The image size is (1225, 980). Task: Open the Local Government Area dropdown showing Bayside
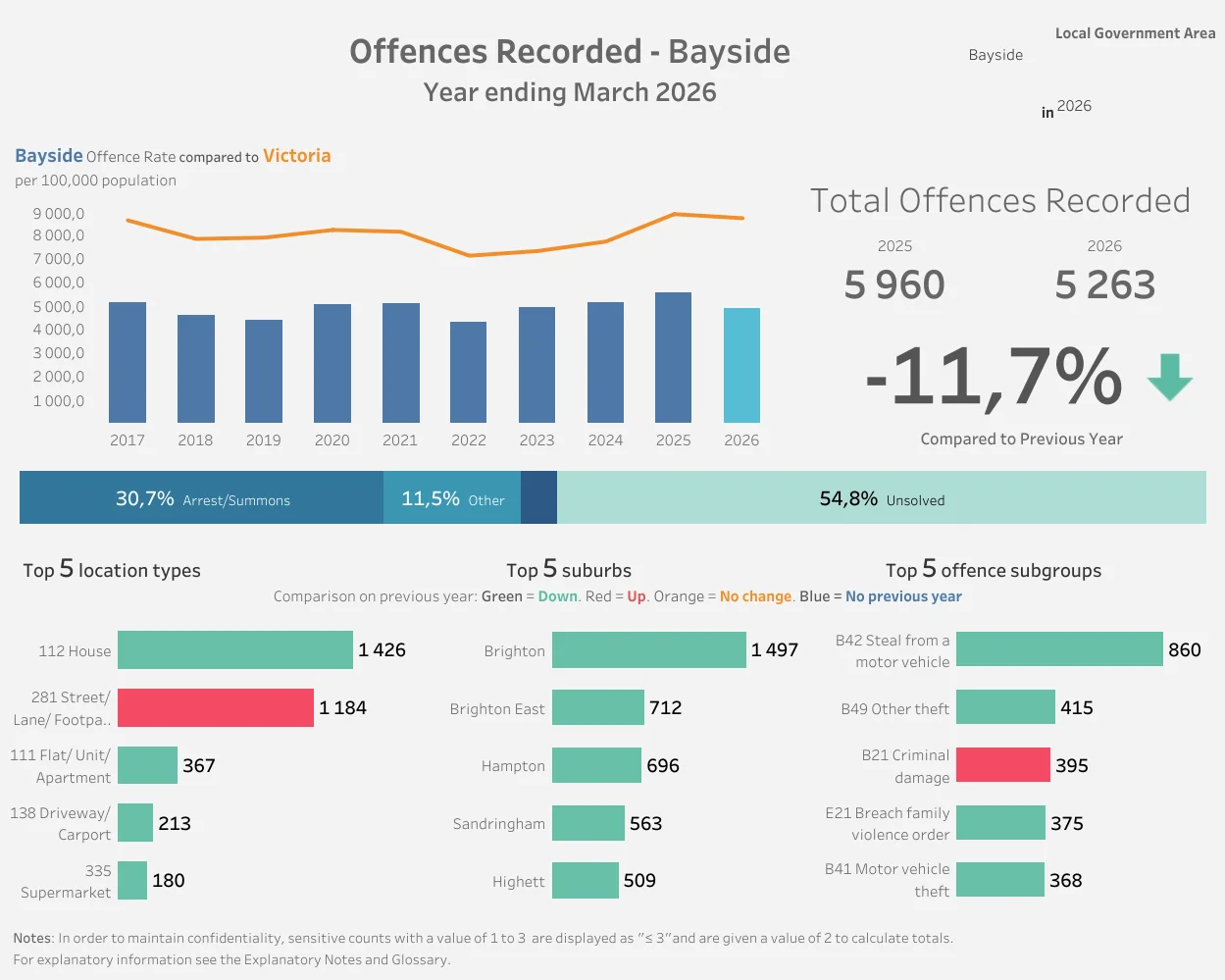coord(995,55)
